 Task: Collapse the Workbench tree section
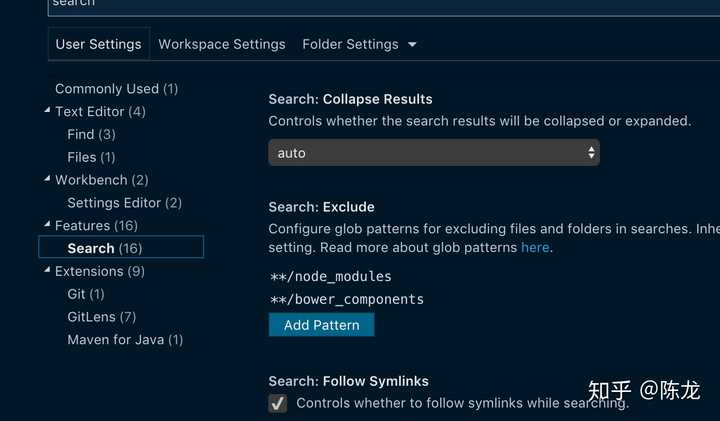point(48,180)
